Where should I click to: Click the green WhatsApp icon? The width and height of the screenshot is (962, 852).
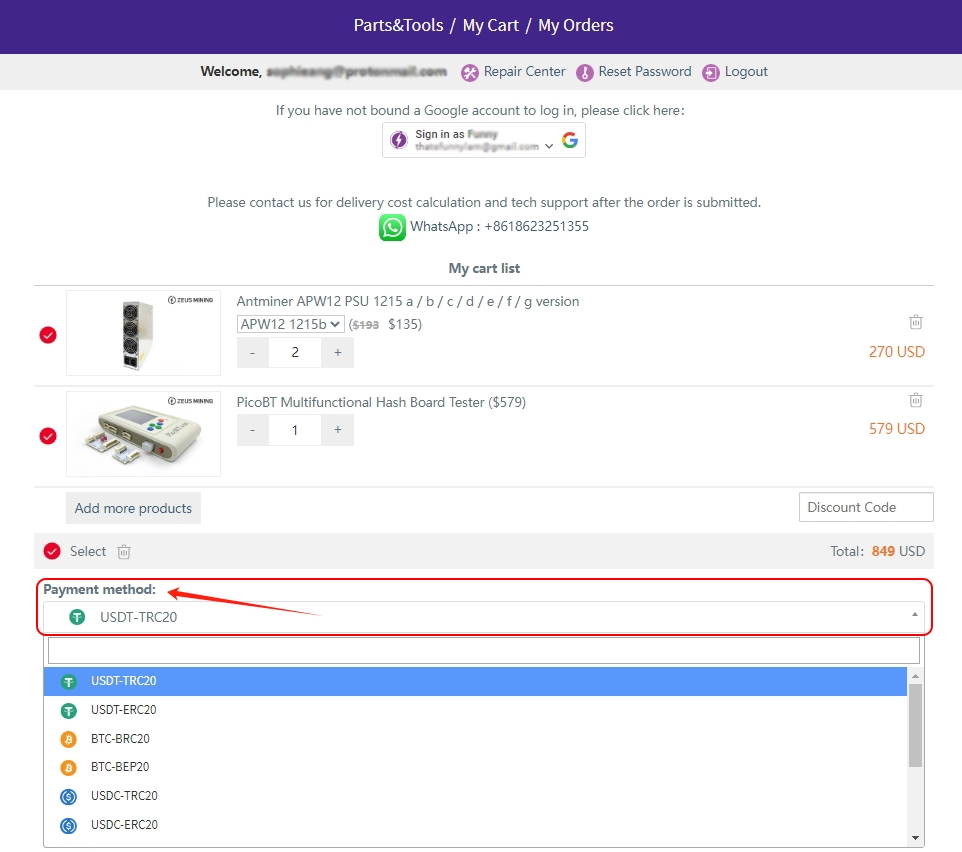(392, 227)
